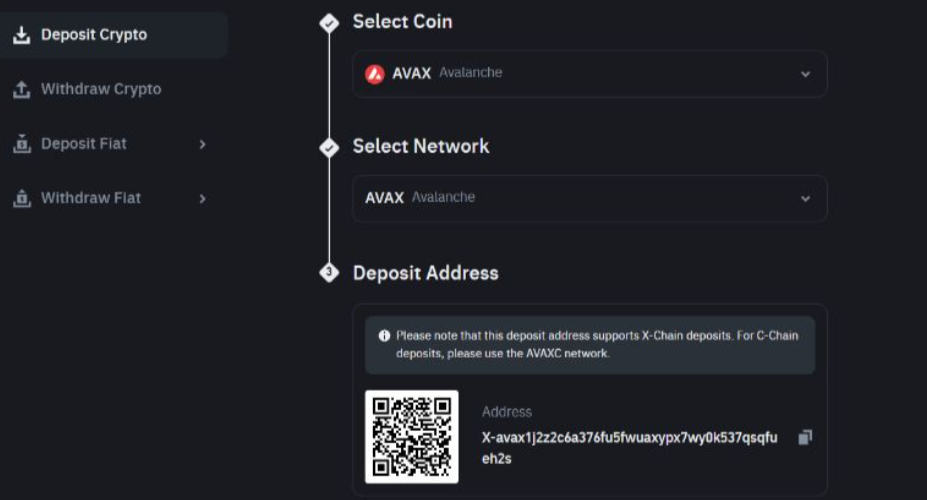Open Deposit Fiat menu item
The image size is (927, 500).
[84, 144]
